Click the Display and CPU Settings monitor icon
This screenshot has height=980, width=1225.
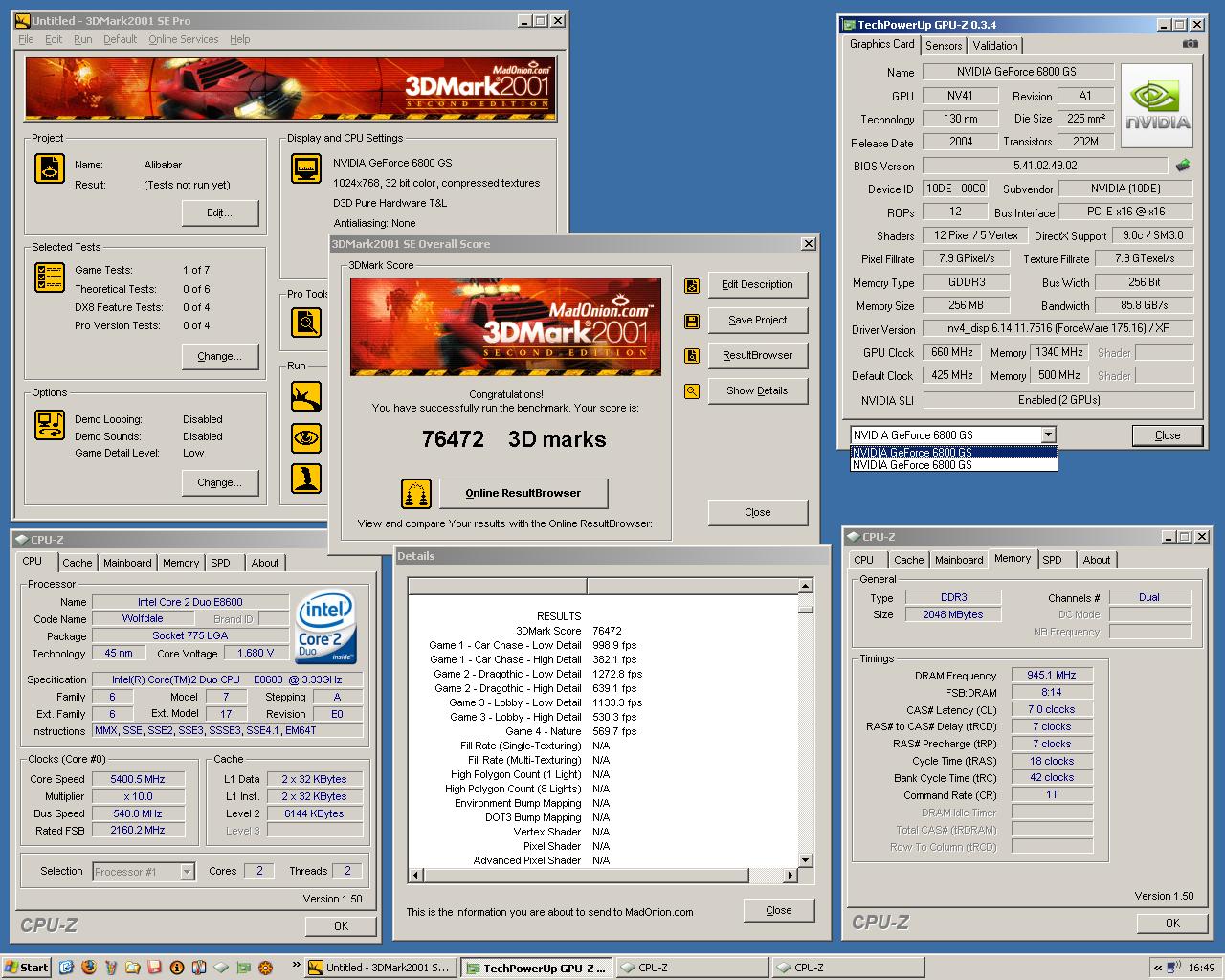tap(306, 167)
